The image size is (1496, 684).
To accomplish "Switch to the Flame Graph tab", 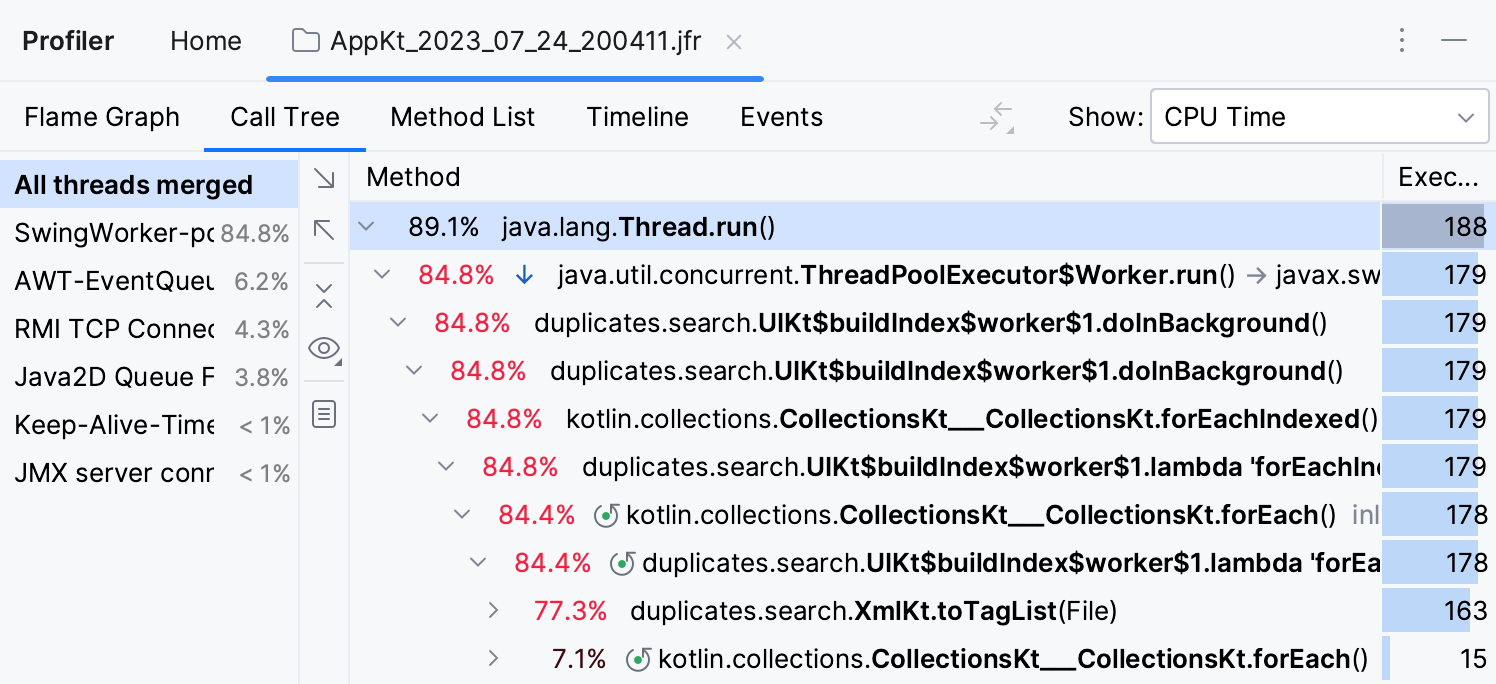I will [101, 117].
